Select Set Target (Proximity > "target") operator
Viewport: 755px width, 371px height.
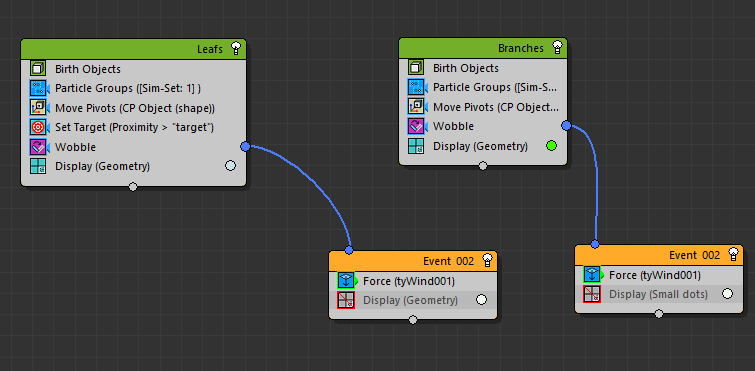point(133,127)
